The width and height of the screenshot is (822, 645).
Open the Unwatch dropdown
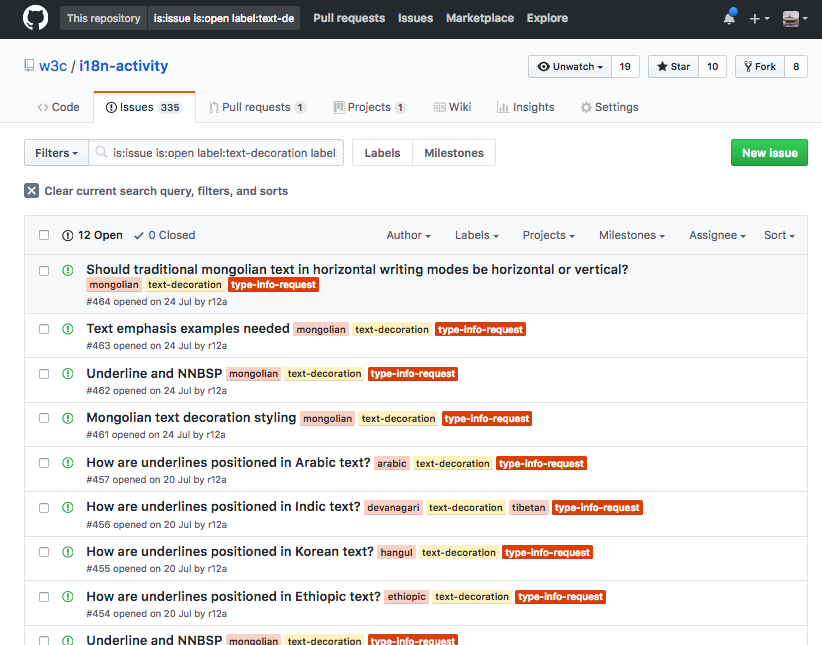tap(570, 67)
